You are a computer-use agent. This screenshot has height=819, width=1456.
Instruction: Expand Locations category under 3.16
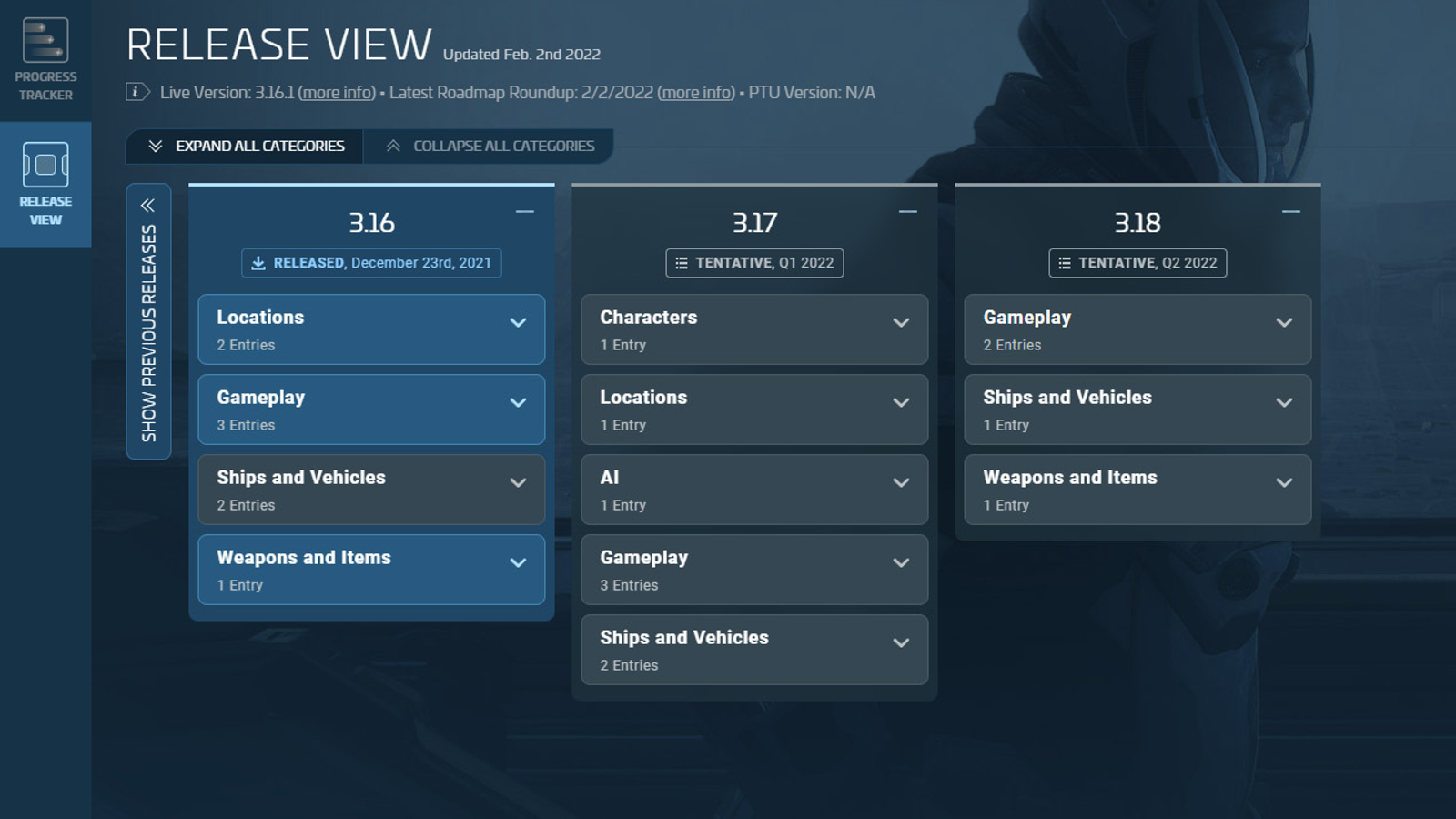coord(518,323)
